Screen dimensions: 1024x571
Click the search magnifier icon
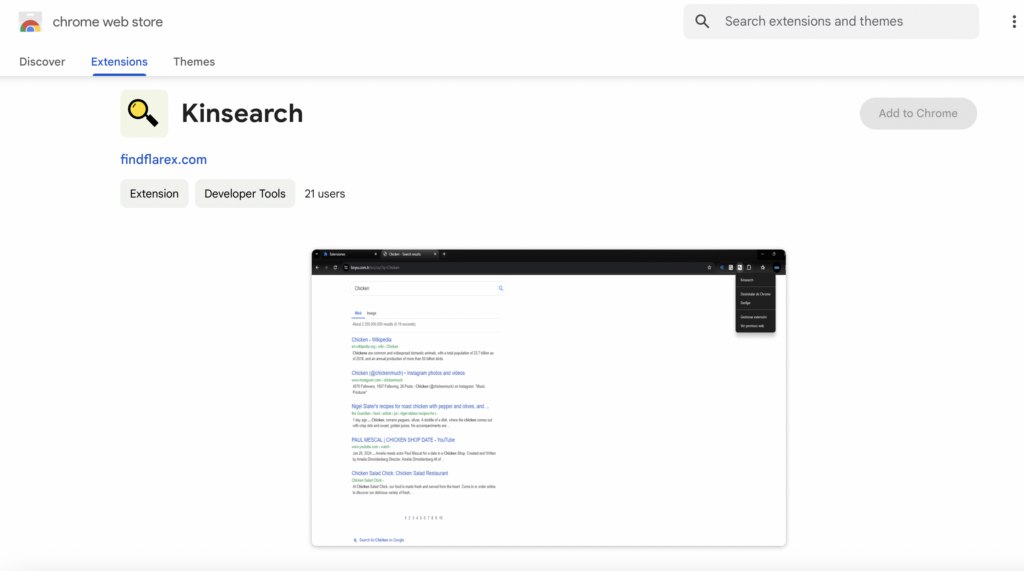click(x=702, y=22)
